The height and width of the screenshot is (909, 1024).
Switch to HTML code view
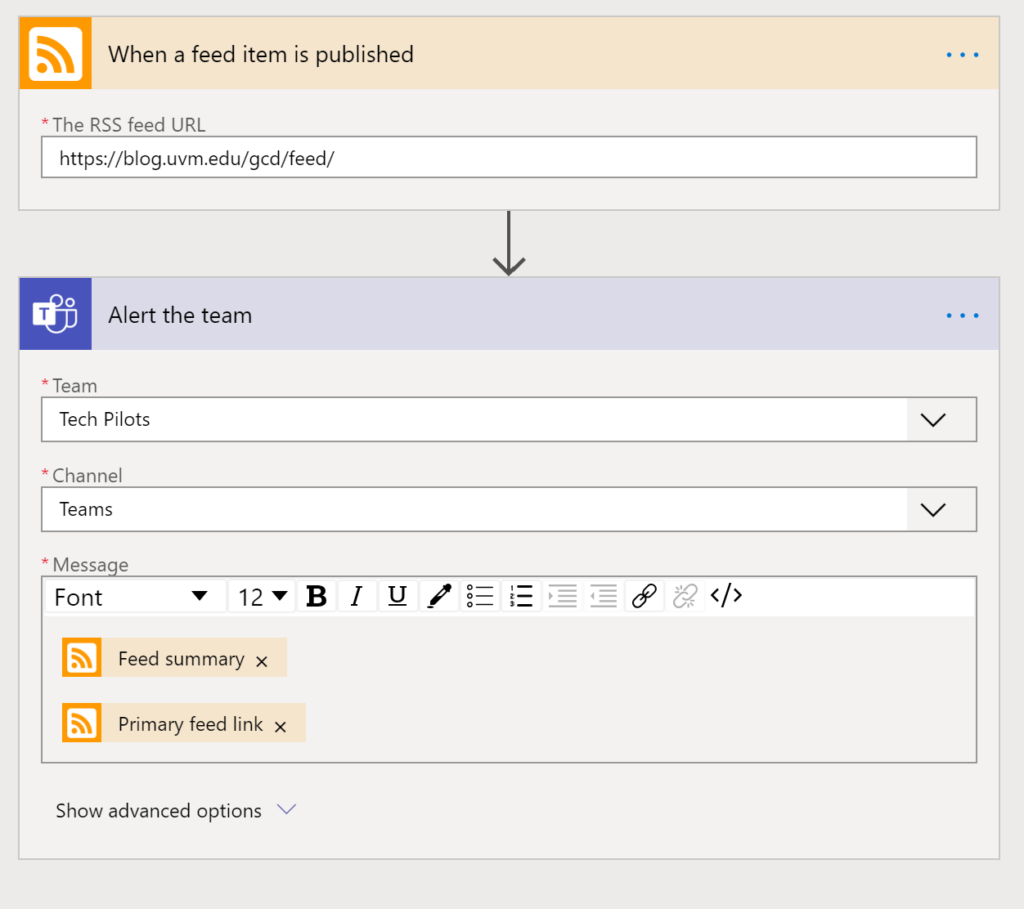click(x=726, y=597)
